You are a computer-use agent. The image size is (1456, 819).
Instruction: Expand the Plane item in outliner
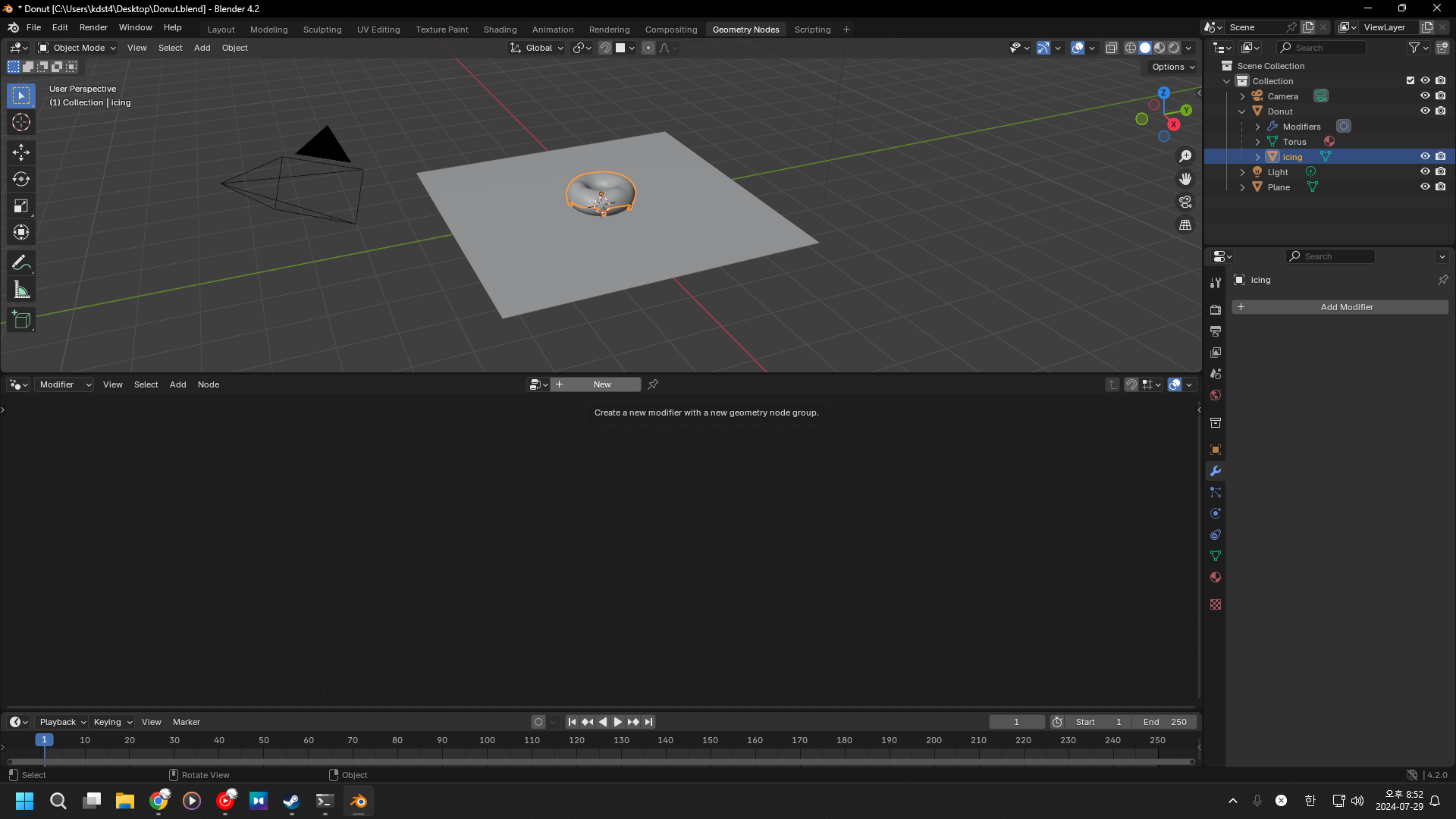coord(1242,187)
